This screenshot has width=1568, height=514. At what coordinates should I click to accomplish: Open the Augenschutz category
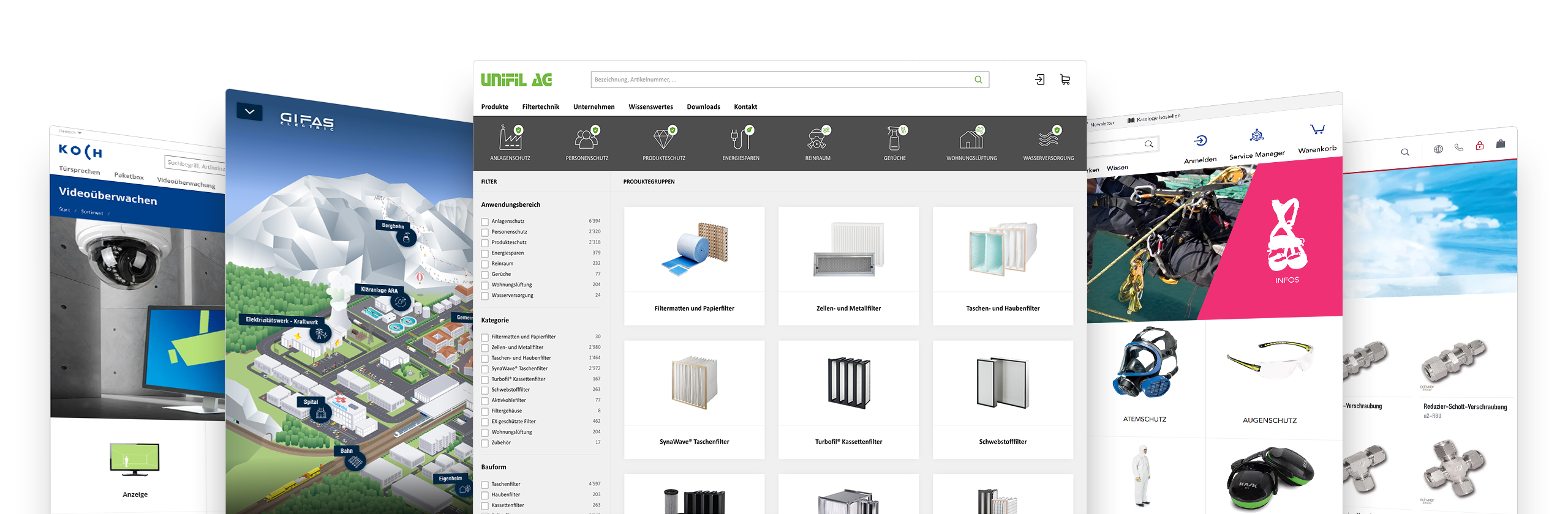coord(1270,420)
